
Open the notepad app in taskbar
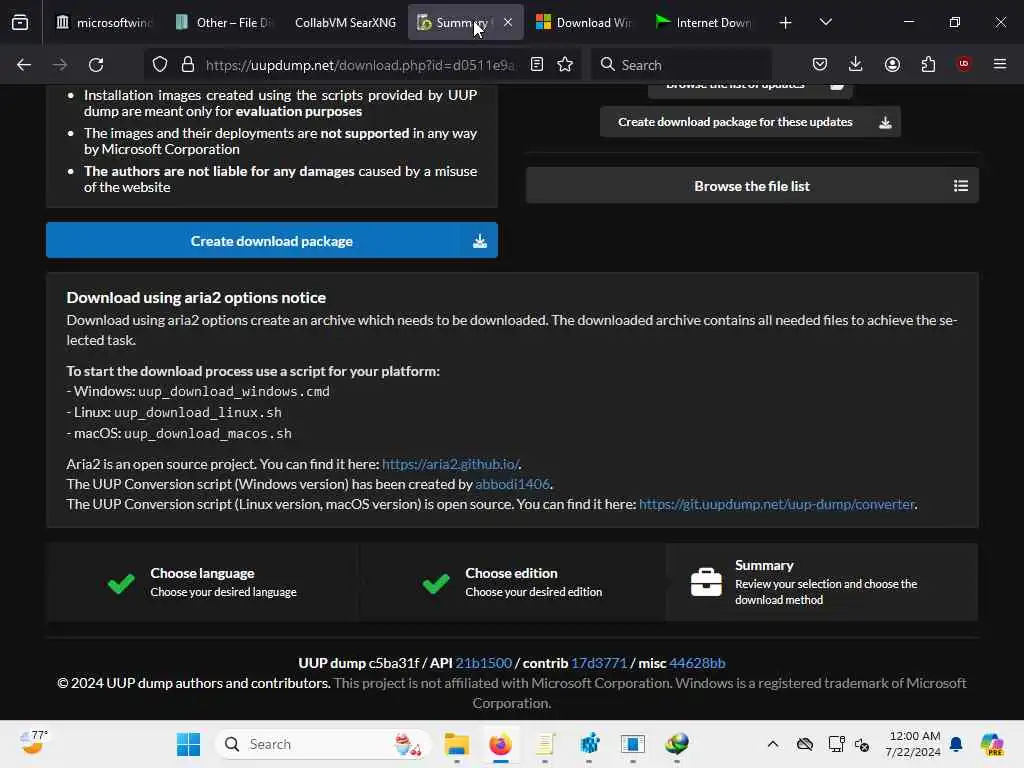[x=545, y=744]
